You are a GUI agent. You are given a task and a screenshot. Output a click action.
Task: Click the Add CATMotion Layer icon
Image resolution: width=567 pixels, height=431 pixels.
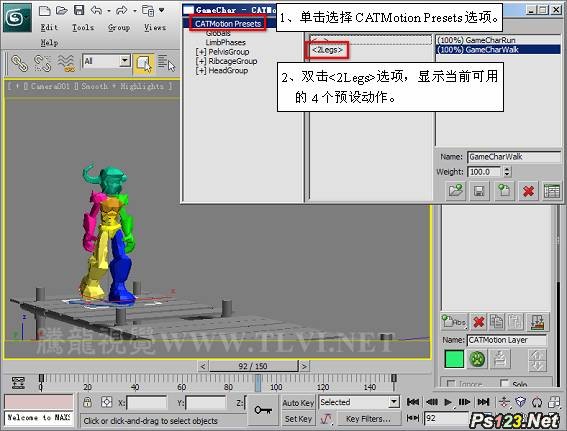tap(504, 191)
